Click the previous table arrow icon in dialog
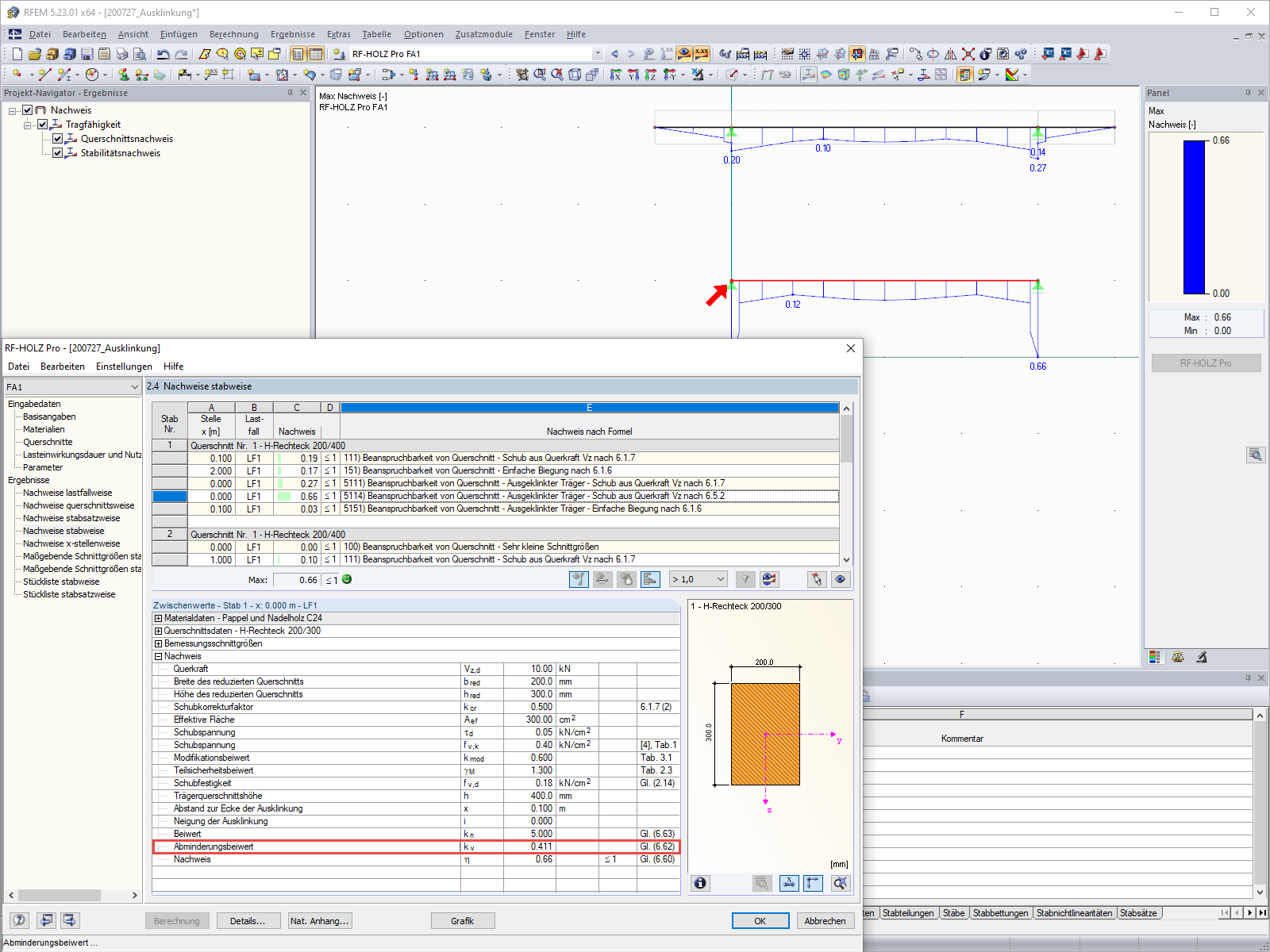The image size is (1270, 952). pos(47,920)
